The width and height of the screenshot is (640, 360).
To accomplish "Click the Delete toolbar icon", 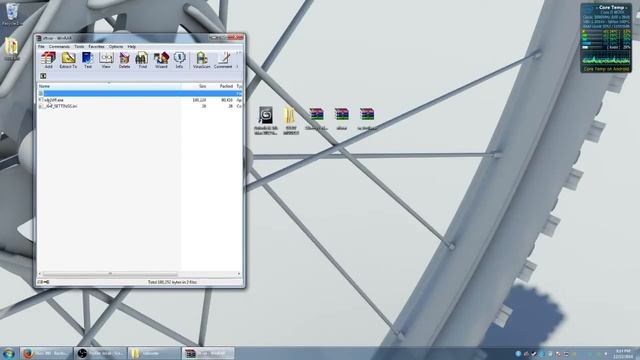I will pos(124,60).
